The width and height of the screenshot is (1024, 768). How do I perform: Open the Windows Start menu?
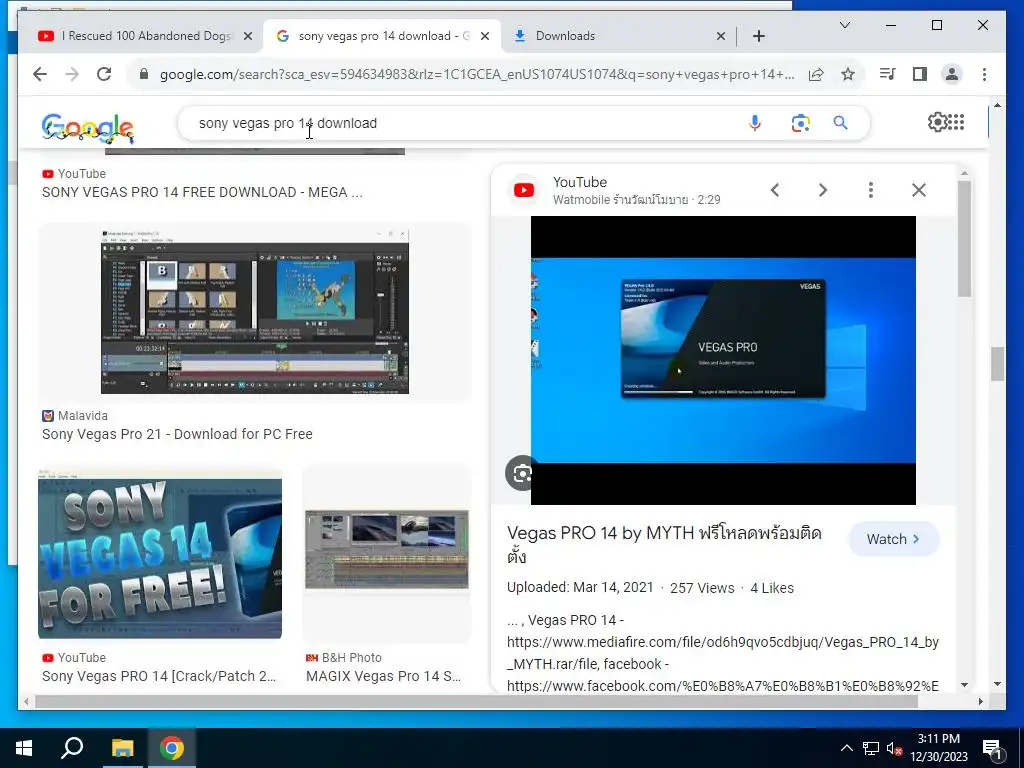pyautogui.click(x=24, y=748)
